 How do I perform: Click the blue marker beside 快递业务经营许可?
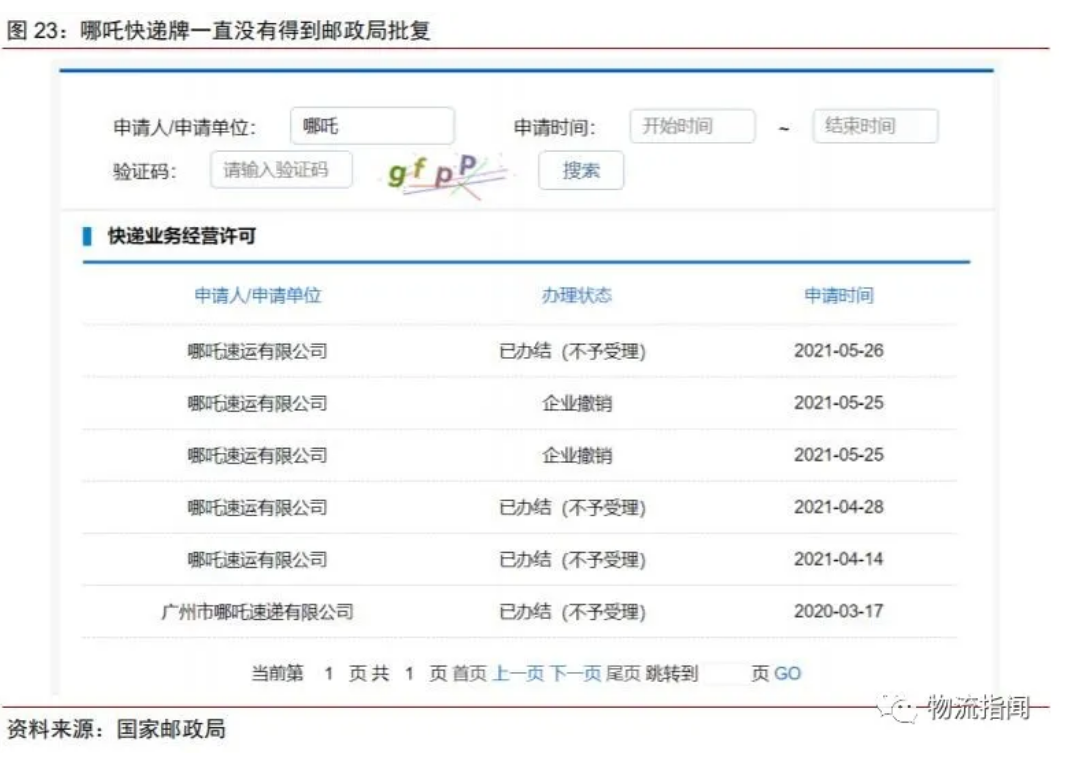(87, 236)
